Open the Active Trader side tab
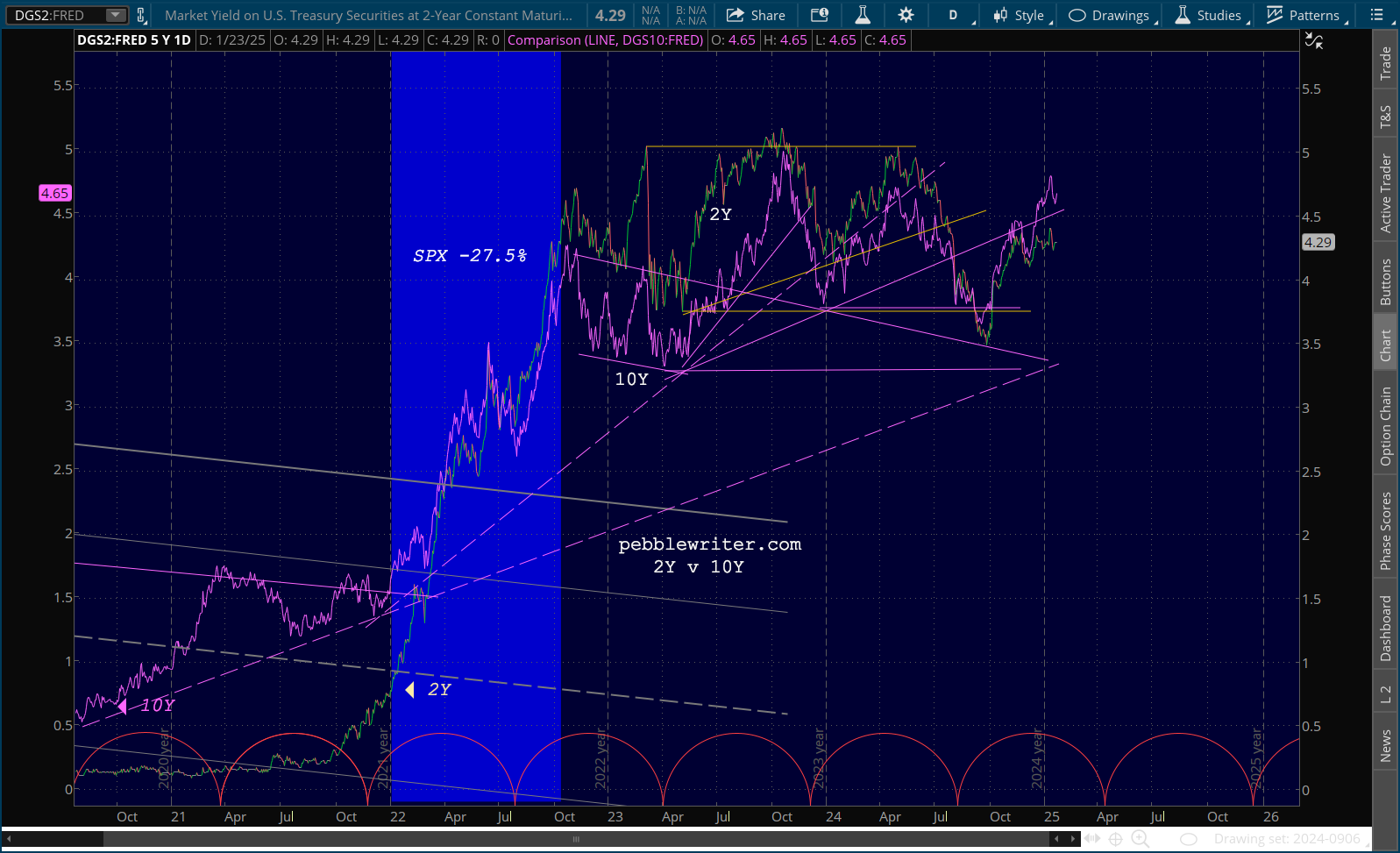Image resolution: width=1400 pixels, height=853 pixels. (x=1386, y=193)
